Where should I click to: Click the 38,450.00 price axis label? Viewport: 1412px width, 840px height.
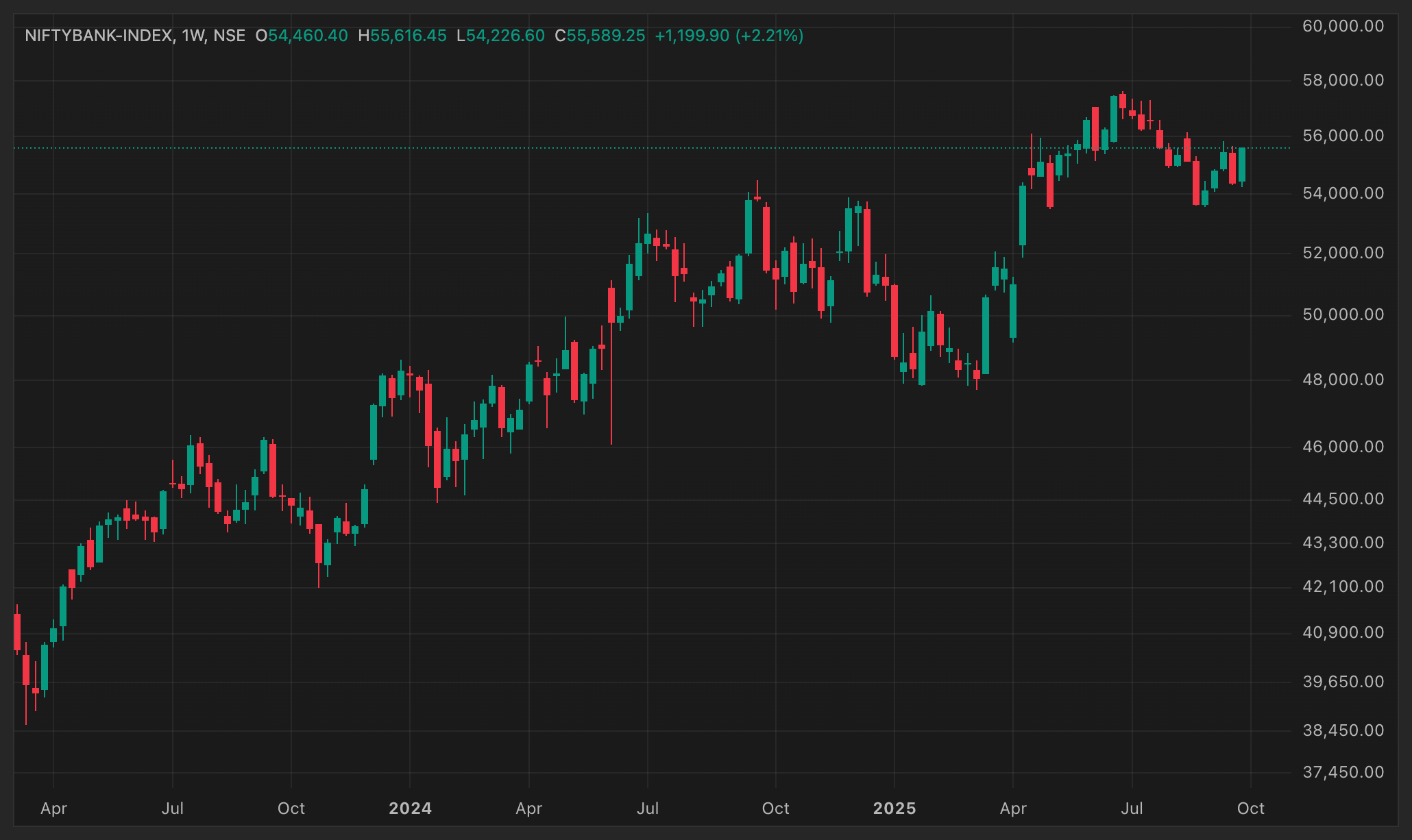pos(1343,730)
